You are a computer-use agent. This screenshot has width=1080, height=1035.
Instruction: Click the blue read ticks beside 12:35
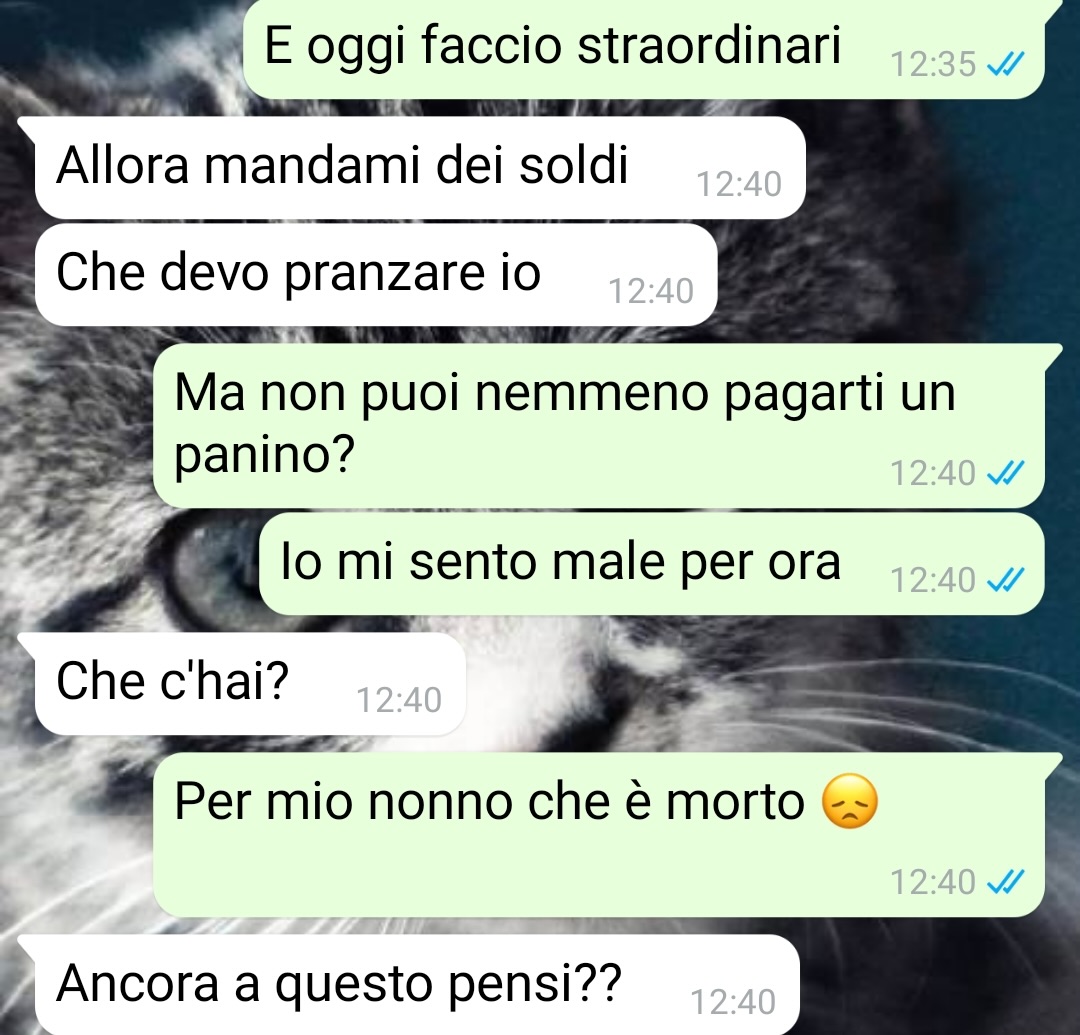1006,65
